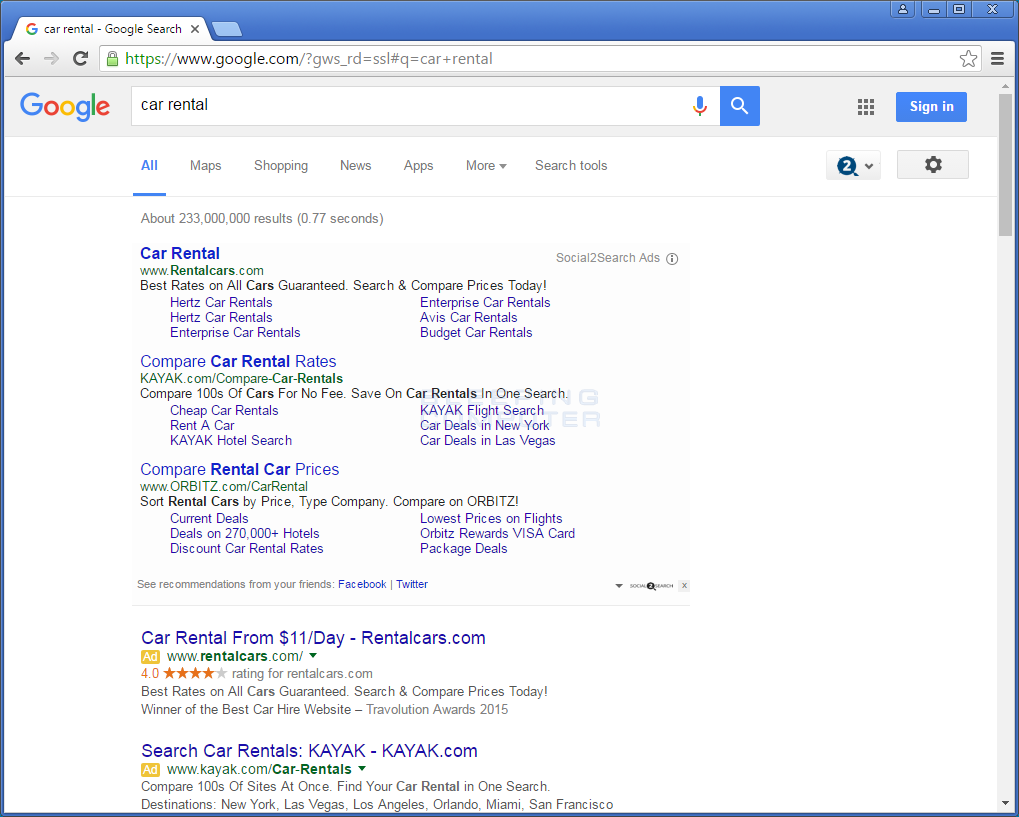
Task: Open 'KAYAK Flight Search' link
Action: coord(482,410)
